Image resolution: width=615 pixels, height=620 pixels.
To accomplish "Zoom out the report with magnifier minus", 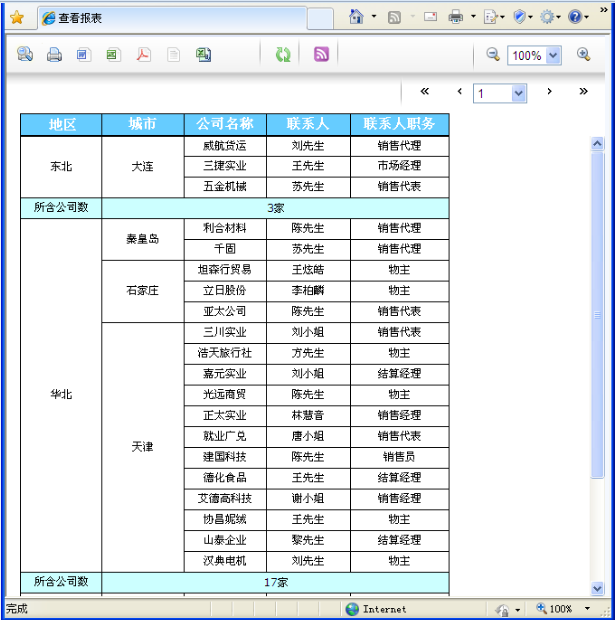I will coord(493,54).
